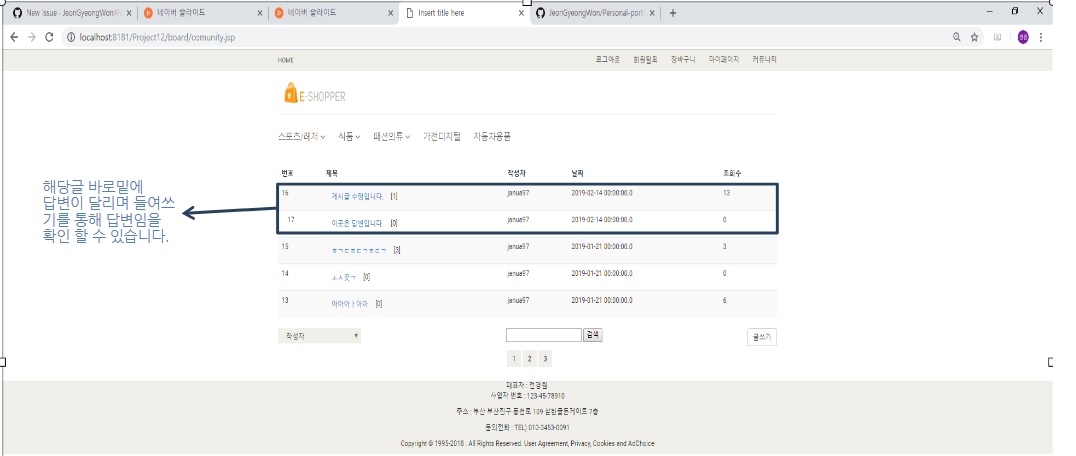Open the site information icon beside localhost URL

[x=71, y=37]
